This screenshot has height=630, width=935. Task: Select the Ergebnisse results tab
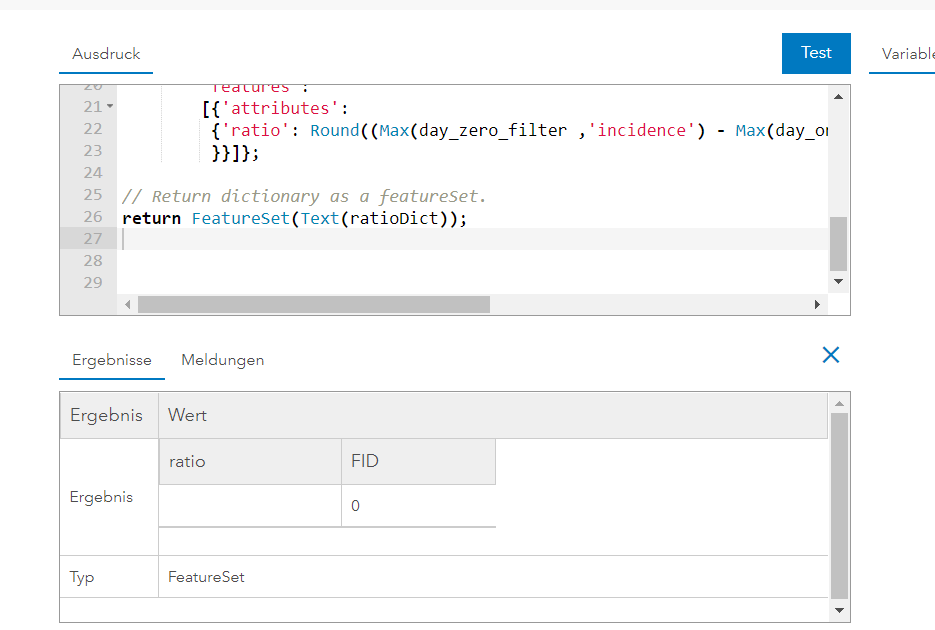[x=111, y=360]
